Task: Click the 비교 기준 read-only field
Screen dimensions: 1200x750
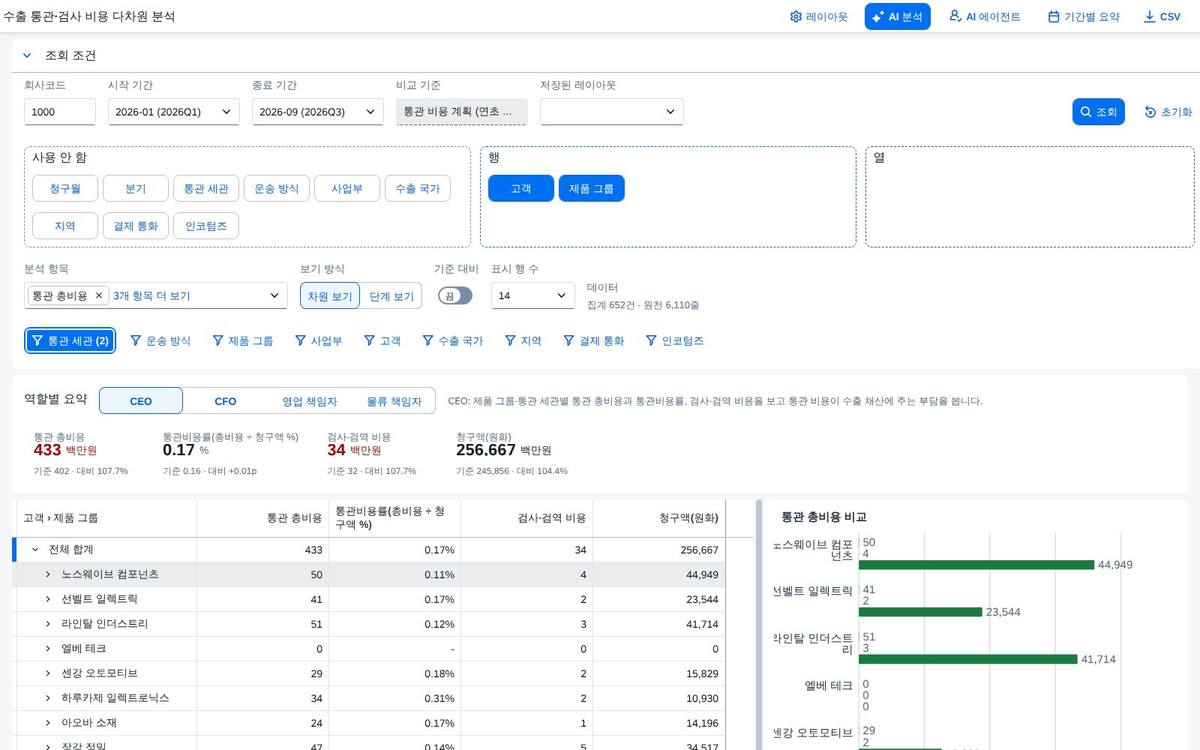Action: 461,112
